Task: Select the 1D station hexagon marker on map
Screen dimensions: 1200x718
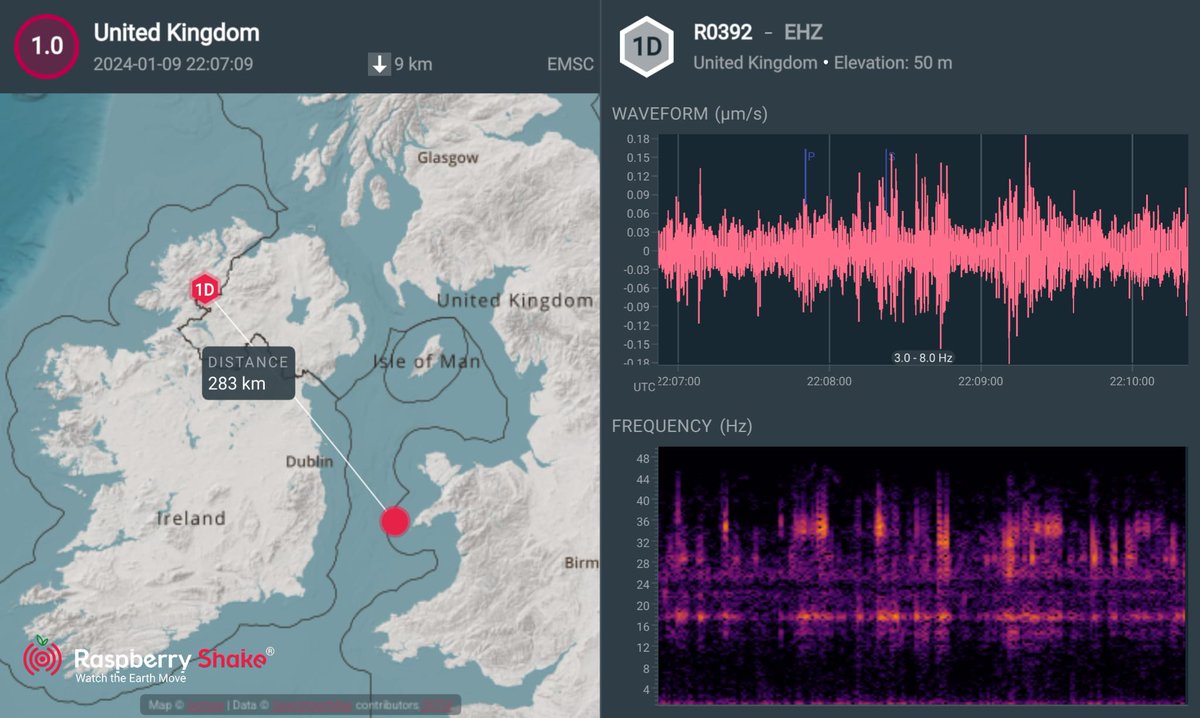Action: (205, 290)
